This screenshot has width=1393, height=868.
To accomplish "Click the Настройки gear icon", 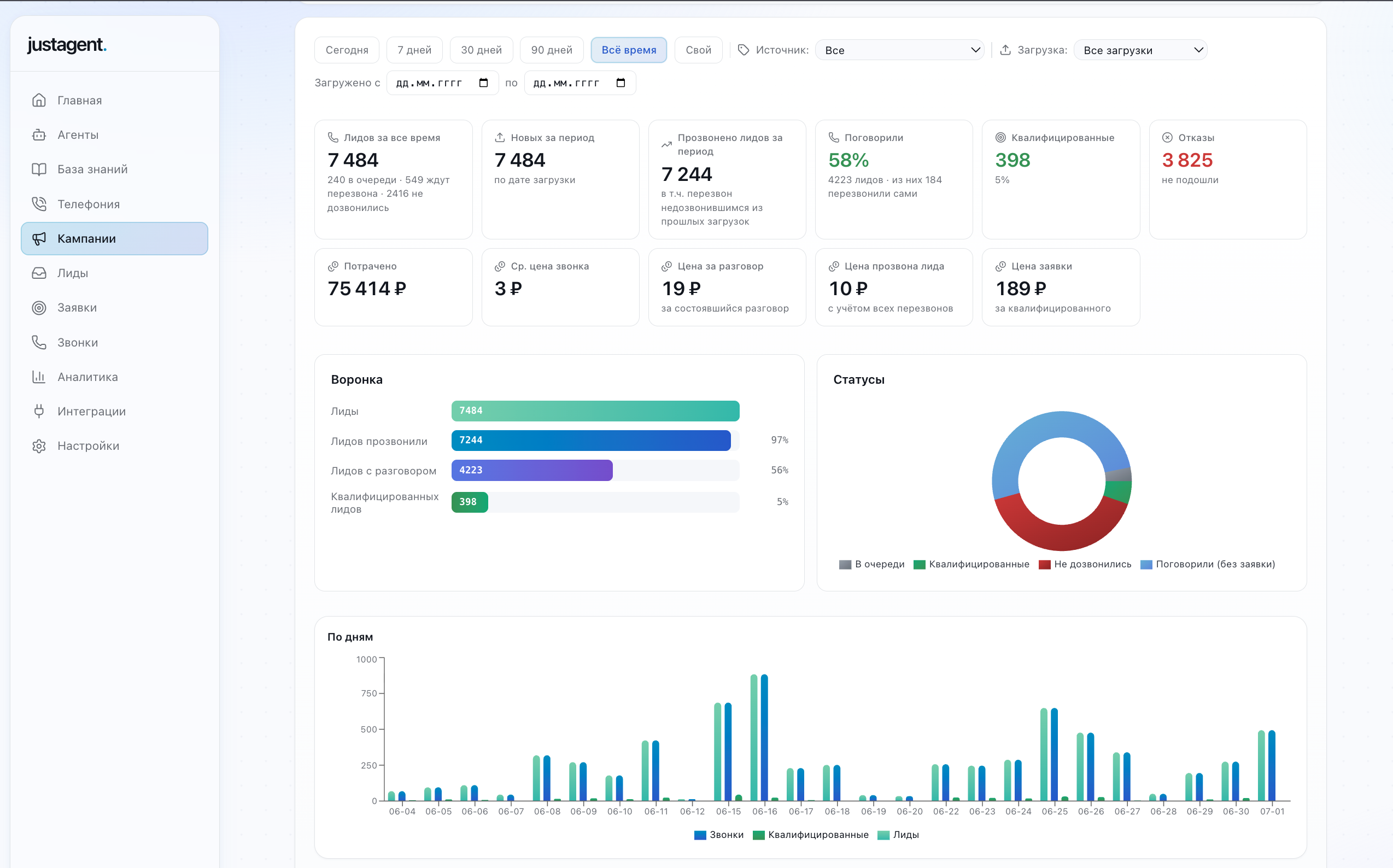I will [x=39, y=446].
